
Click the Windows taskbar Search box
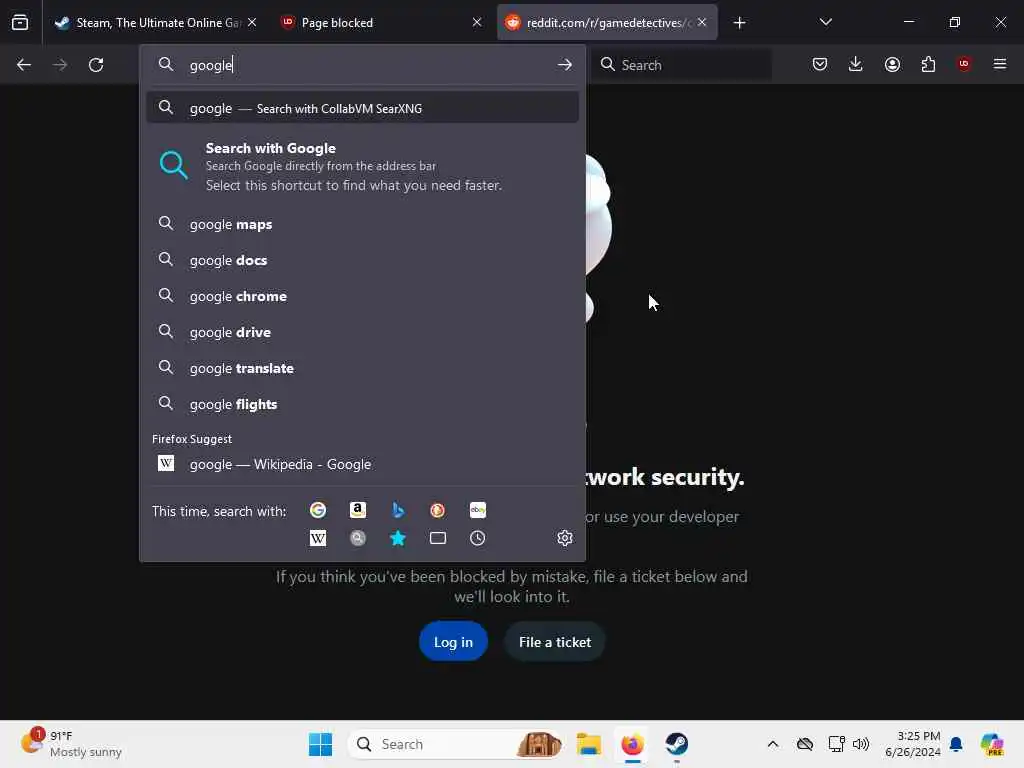tap(456, 744)
